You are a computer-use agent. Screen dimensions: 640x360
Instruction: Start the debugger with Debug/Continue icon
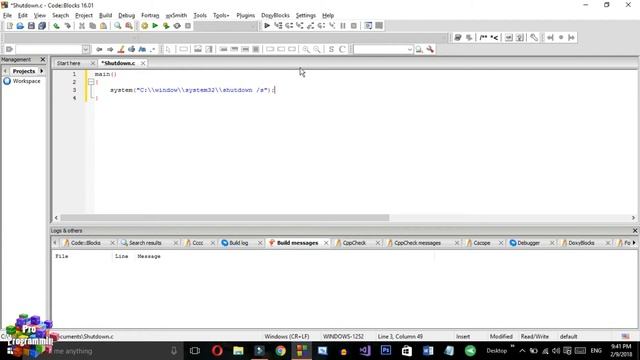coord(267,26)
